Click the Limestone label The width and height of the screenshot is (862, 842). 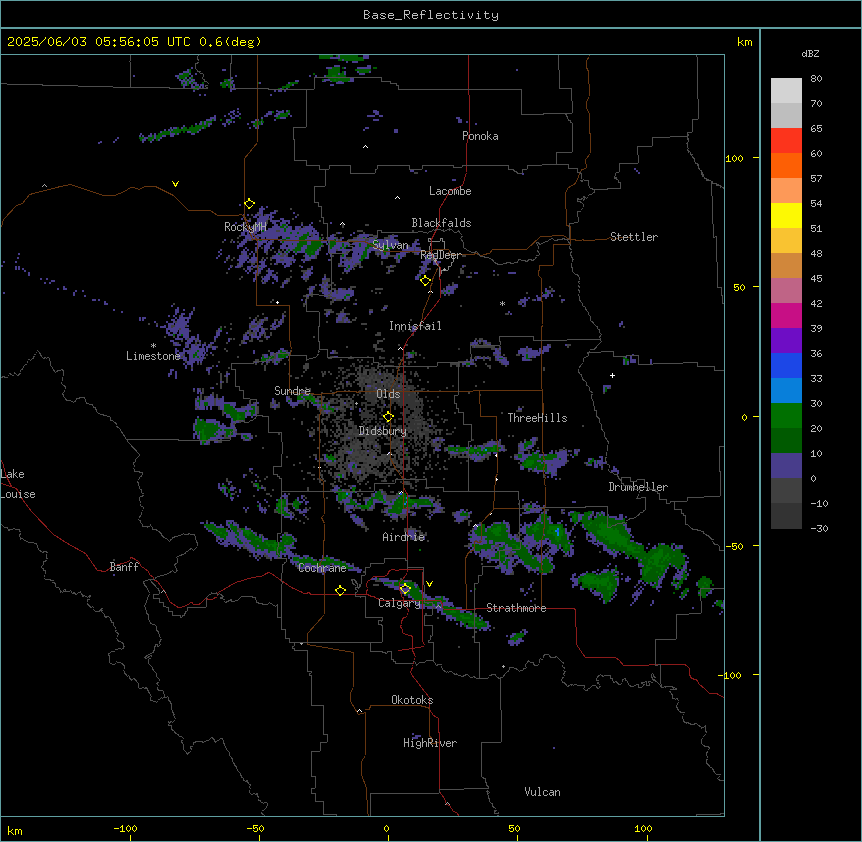(153, 356)
